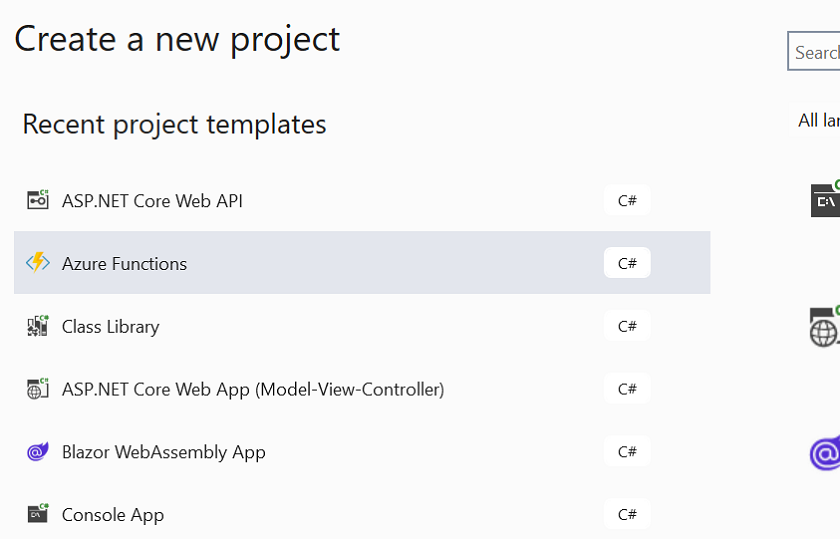Click the Console App template icon

pyautogui.click(x=38, y=514)
